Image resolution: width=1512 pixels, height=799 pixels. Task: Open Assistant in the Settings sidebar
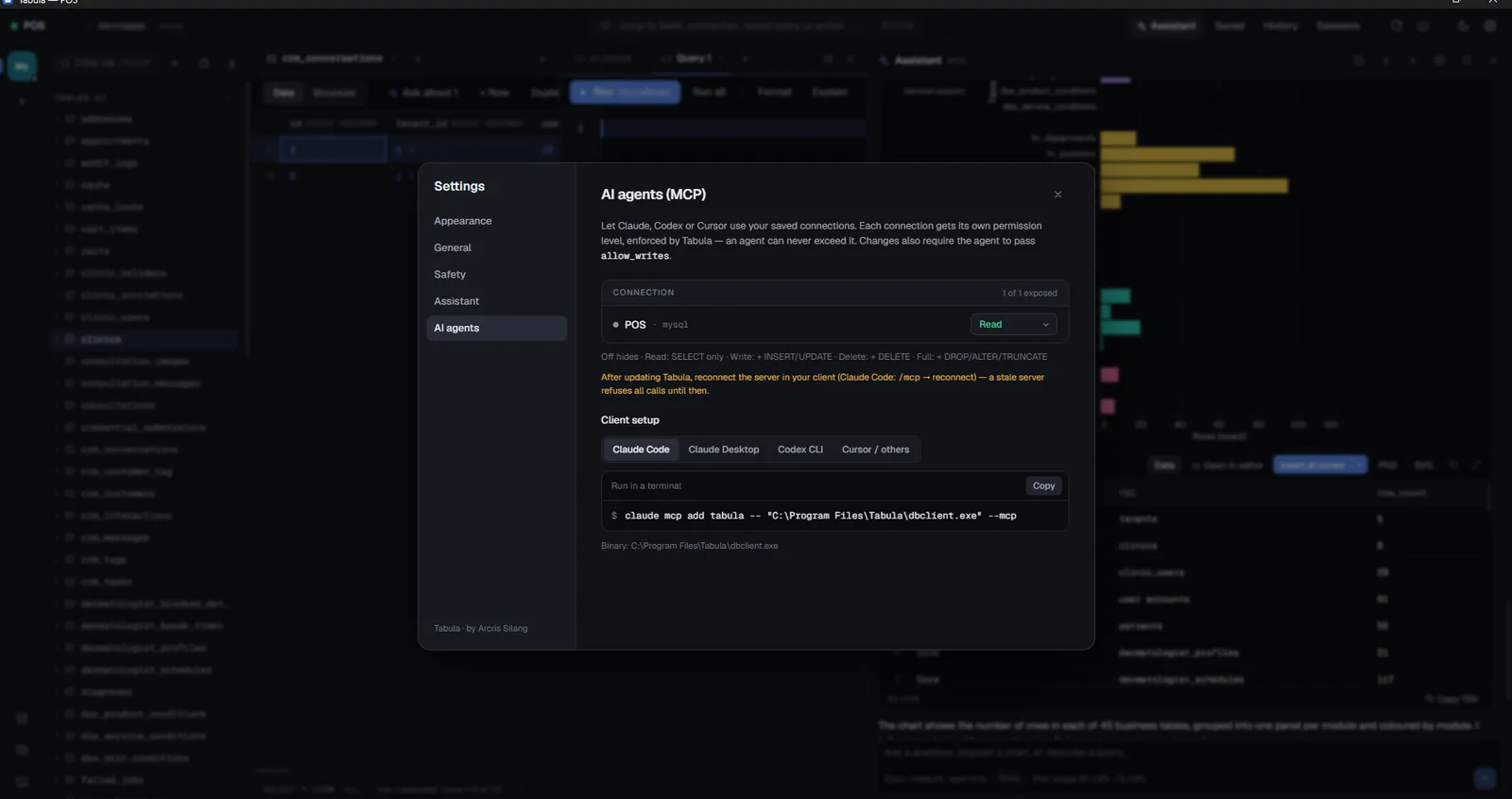click(x=456, y=301)
